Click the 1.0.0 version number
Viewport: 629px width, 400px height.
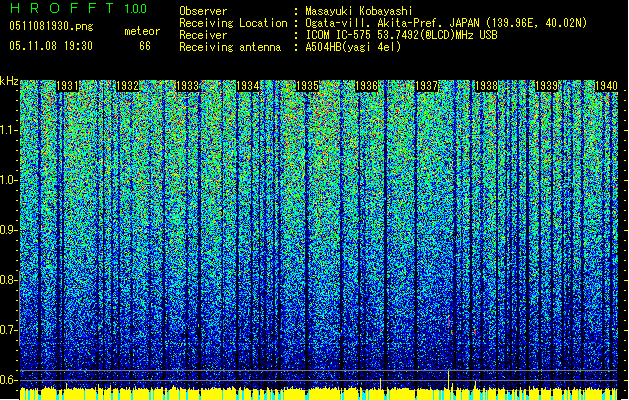(135, 8)
